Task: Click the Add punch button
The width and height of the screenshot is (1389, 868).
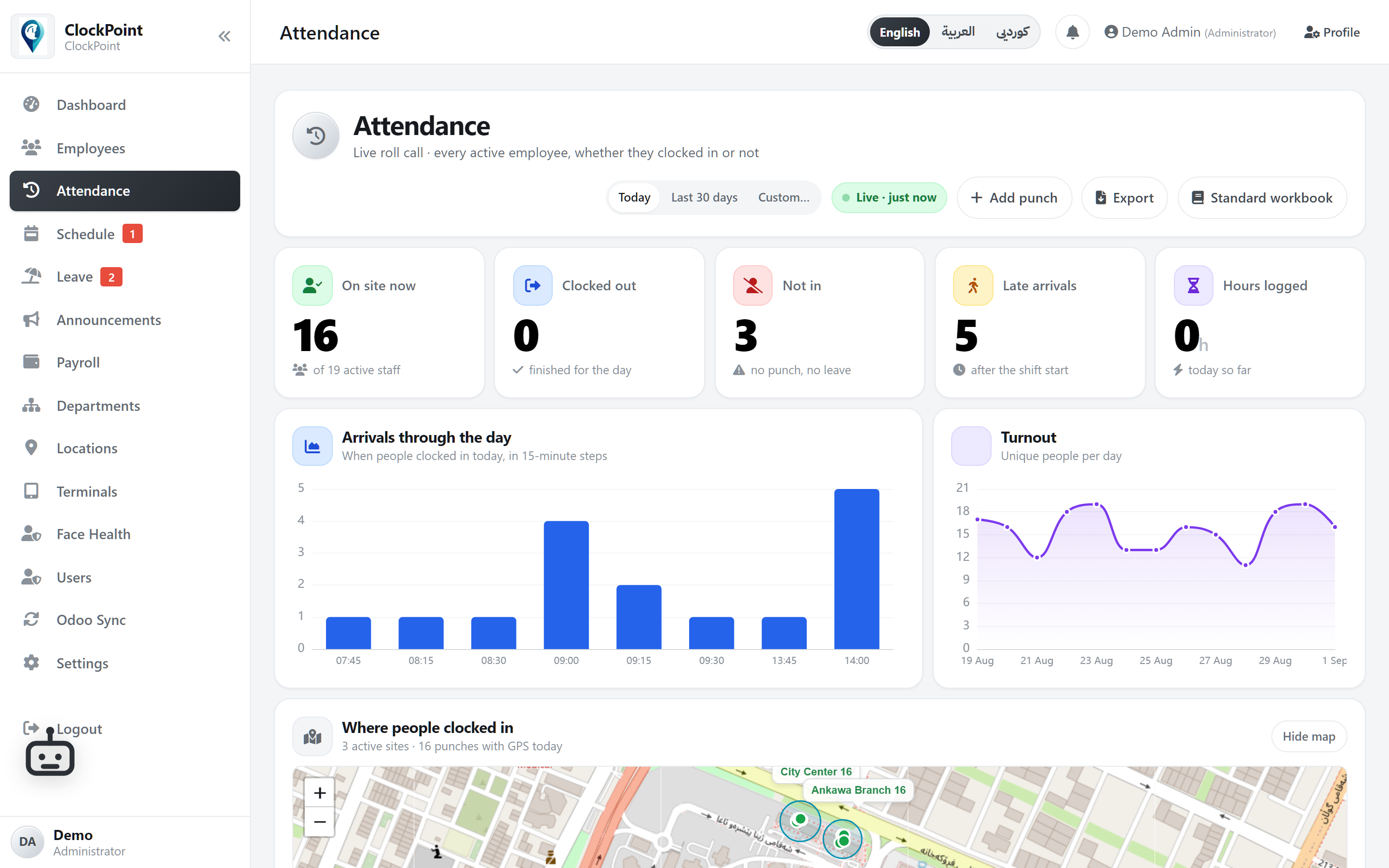Action: (1014, 198)
